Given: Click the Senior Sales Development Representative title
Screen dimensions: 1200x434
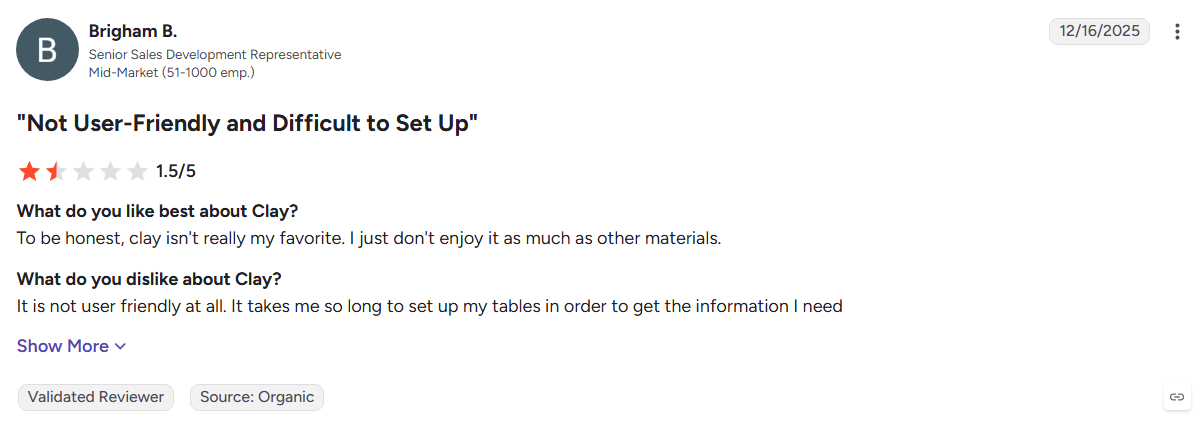Looking at the screenshot, I should [215, 54].
